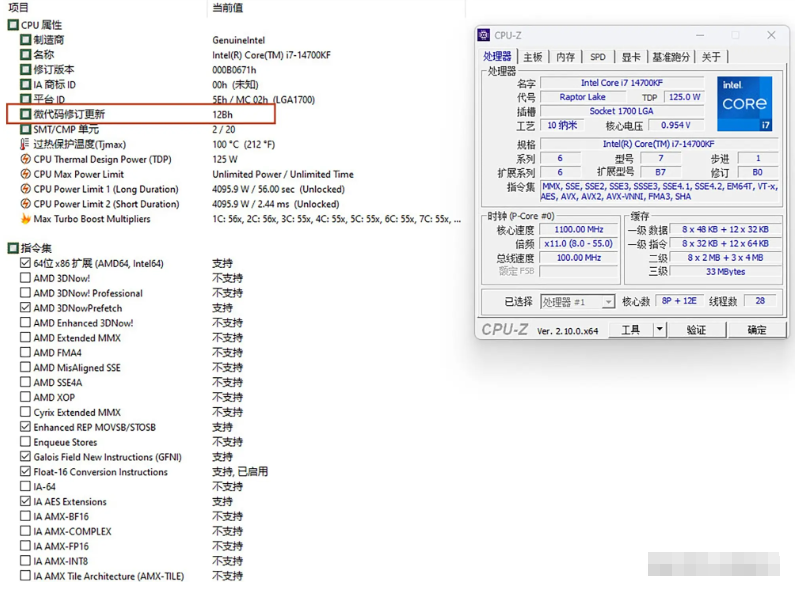
Task: Select the 4095.9 W / 56.00 sec value
Action: pos(278,189)
